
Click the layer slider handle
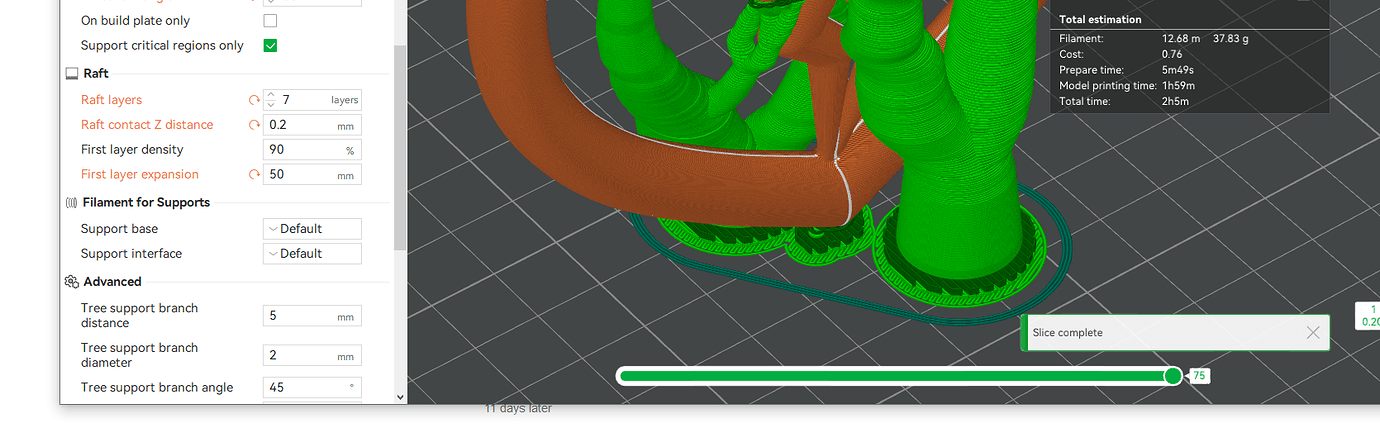tap(1173, 376)
